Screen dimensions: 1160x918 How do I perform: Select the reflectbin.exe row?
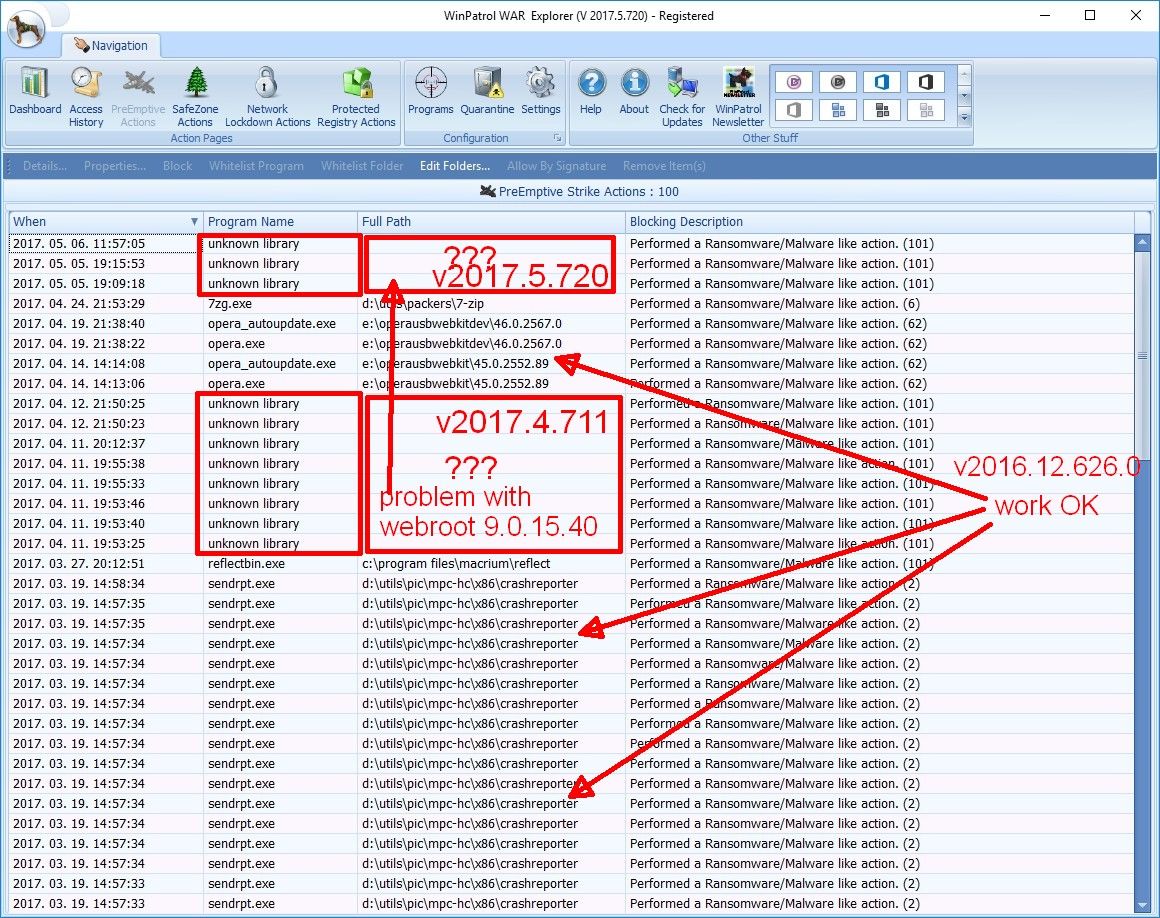tap(571, 564)
